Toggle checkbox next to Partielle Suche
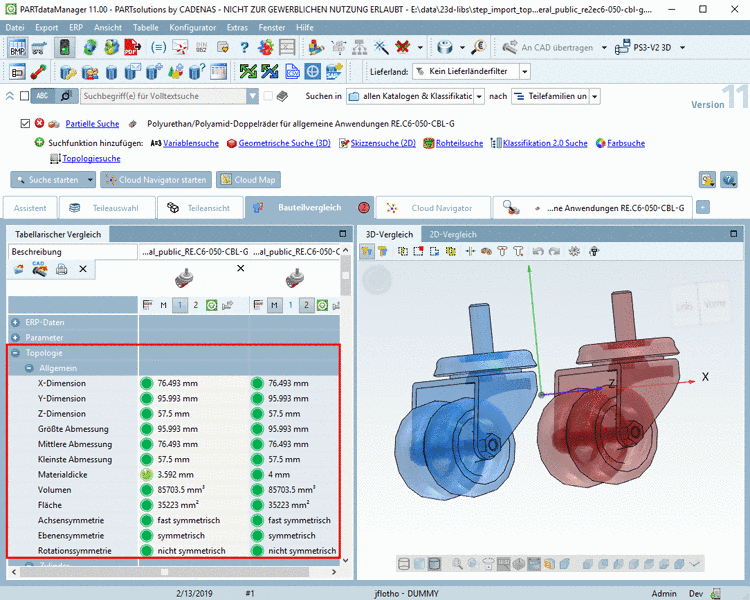Image resolution: width=750 pixels, height=600 pixels. [x=25, y=123]
